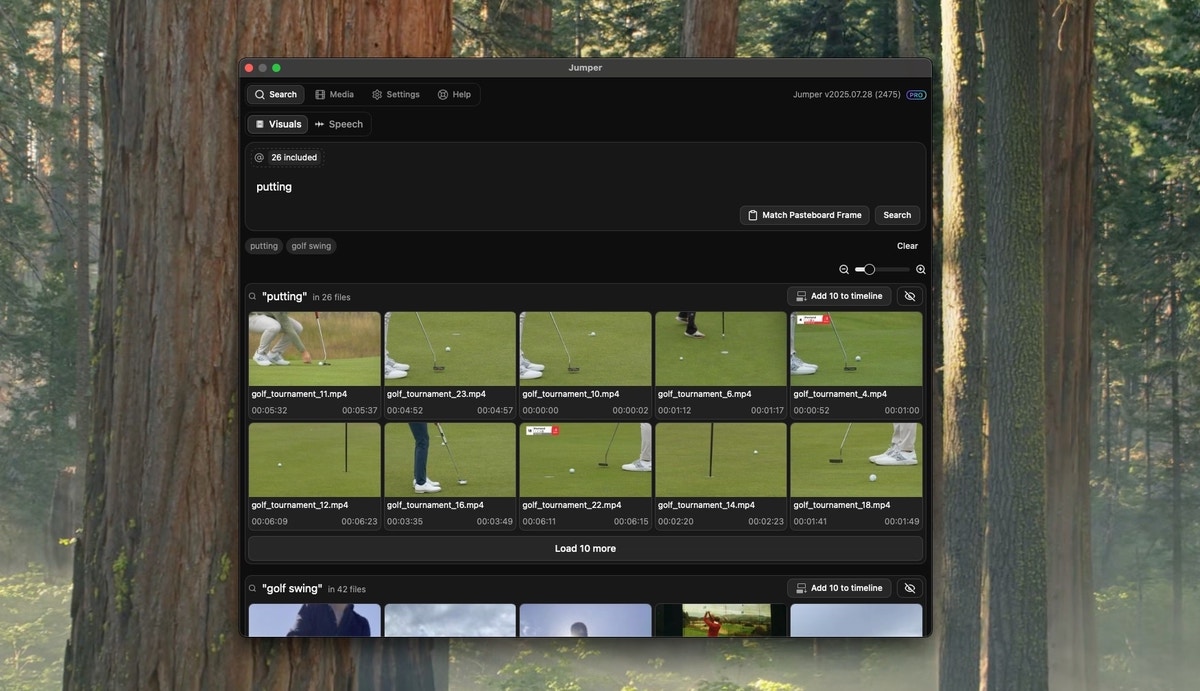
Task: Open the Settings tab
Action: 395,94
